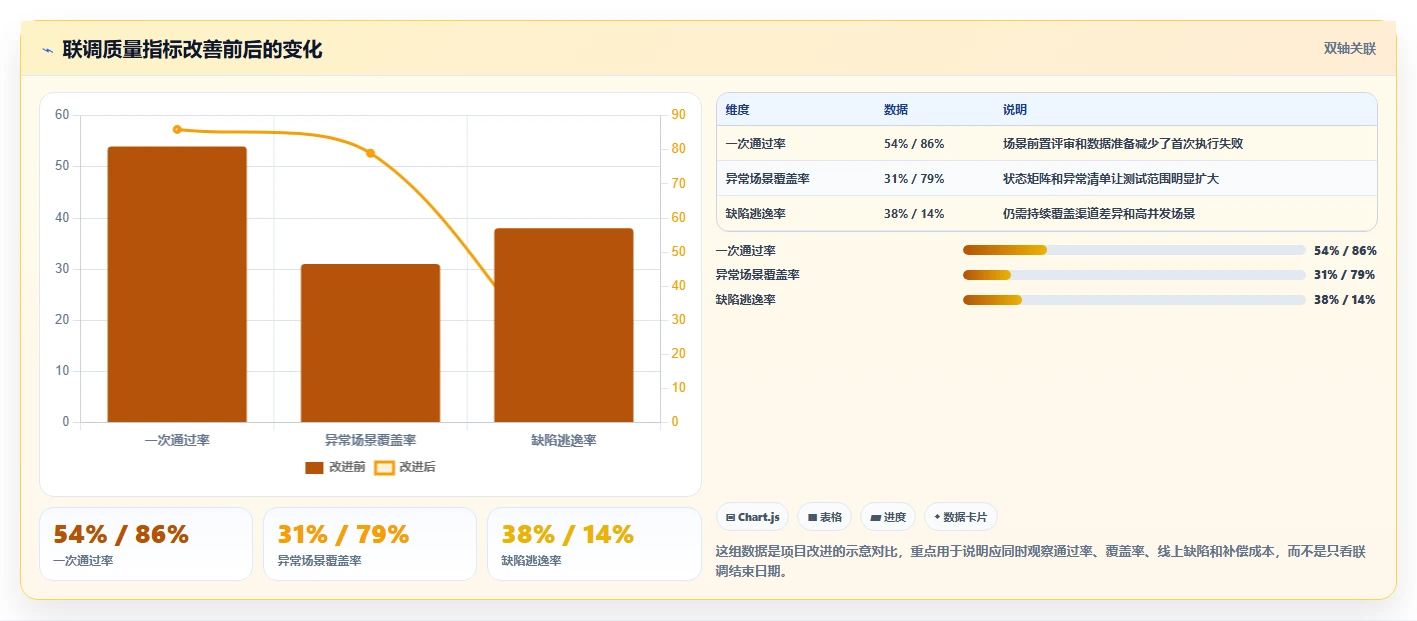Toggle the 改进前 legend entry

tap(335, 467)
